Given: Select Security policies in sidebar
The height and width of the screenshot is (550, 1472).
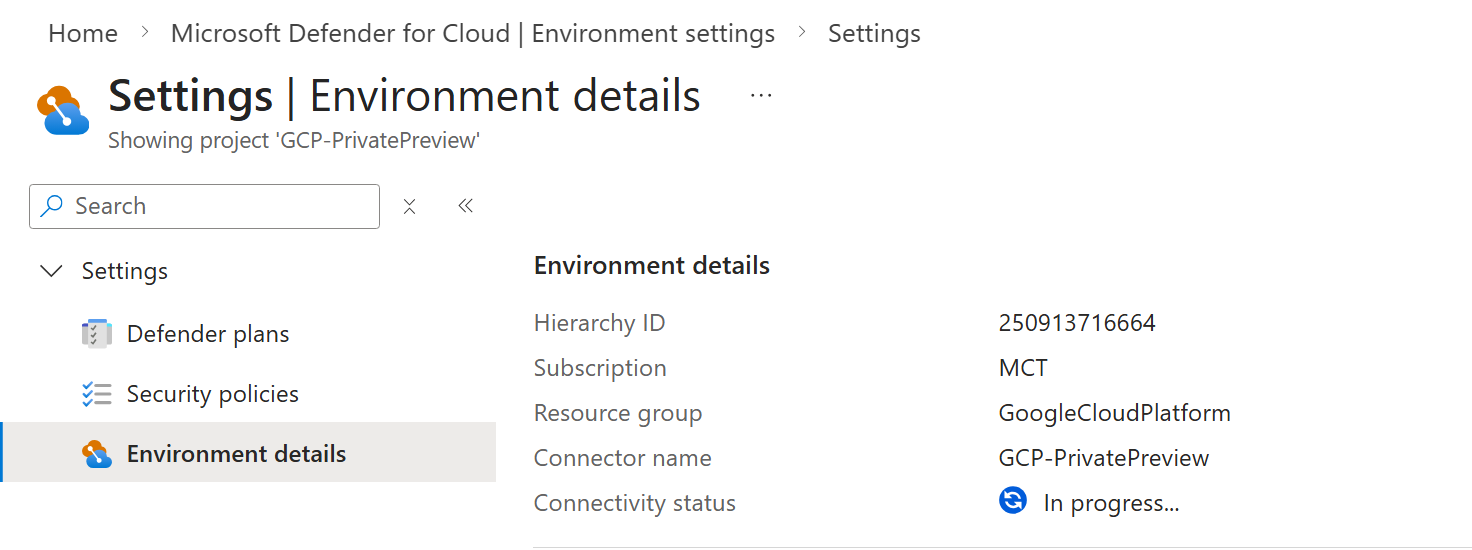Looking at the screenshot, I should click(212, 394).
